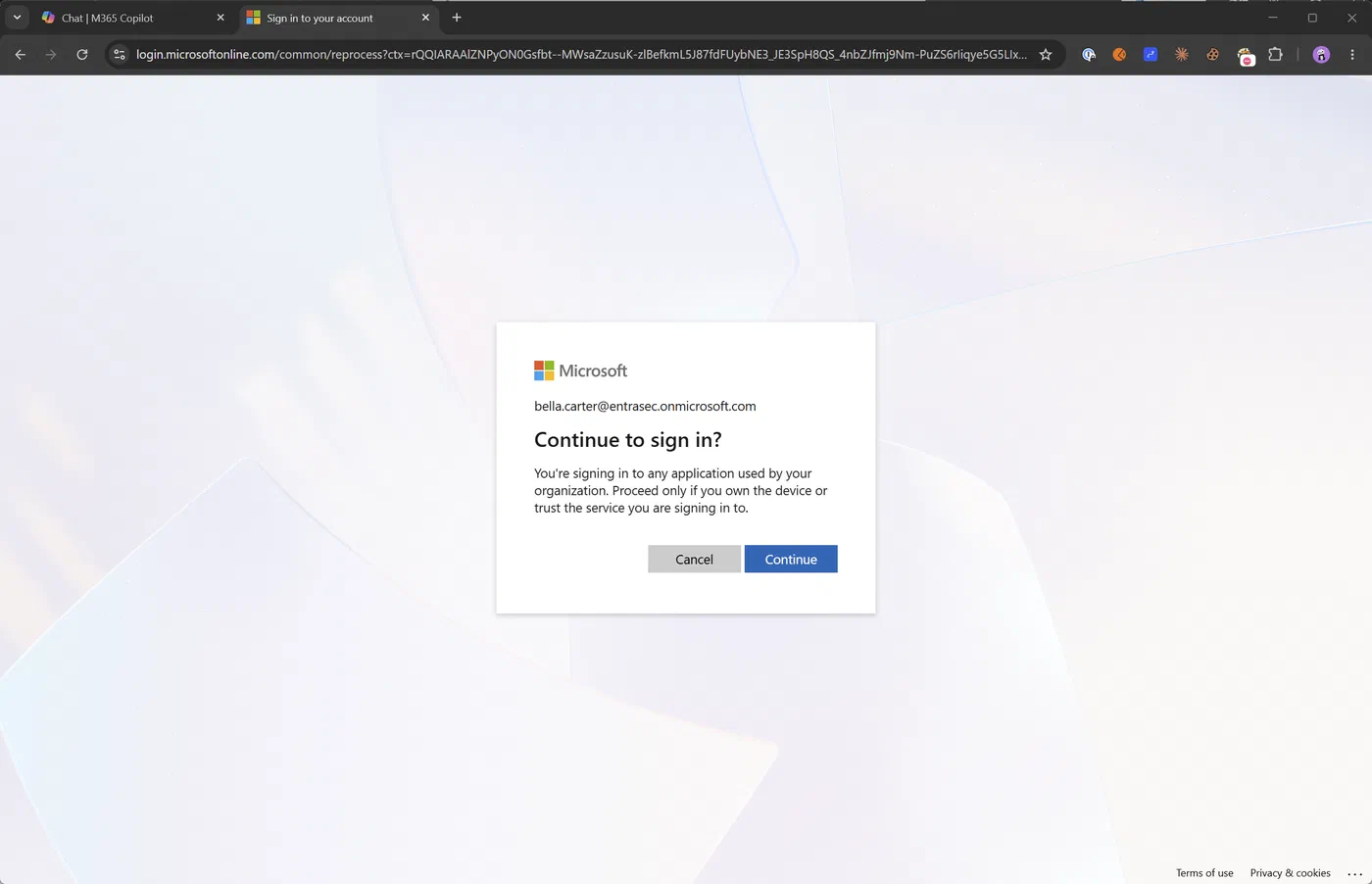The width and height of the screenshot is (1372, 884).
Task: Open a new browser tab
Action: point(457,18)
